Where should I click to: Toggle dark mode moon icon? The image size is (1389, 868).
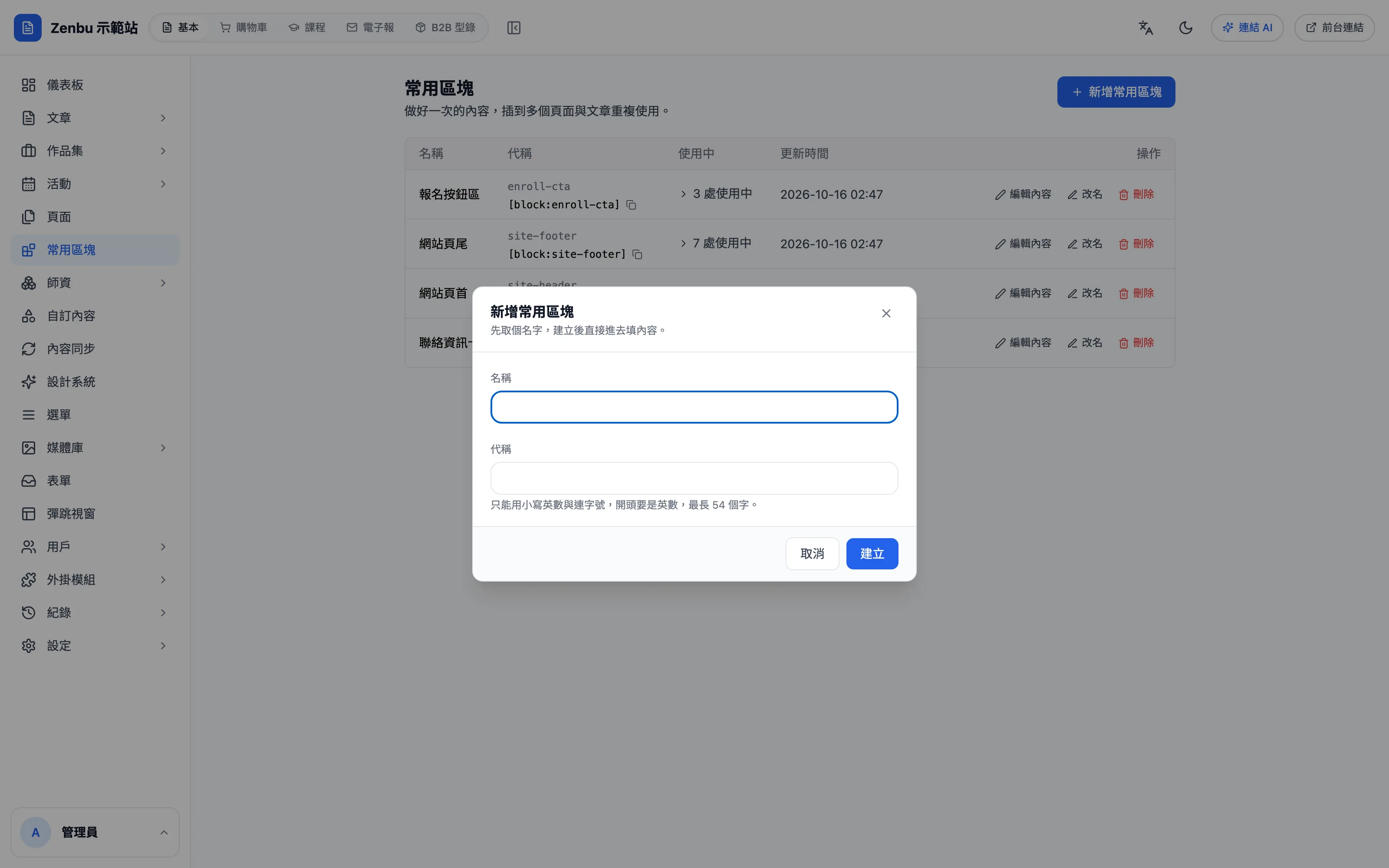(x=1185, y=27)
